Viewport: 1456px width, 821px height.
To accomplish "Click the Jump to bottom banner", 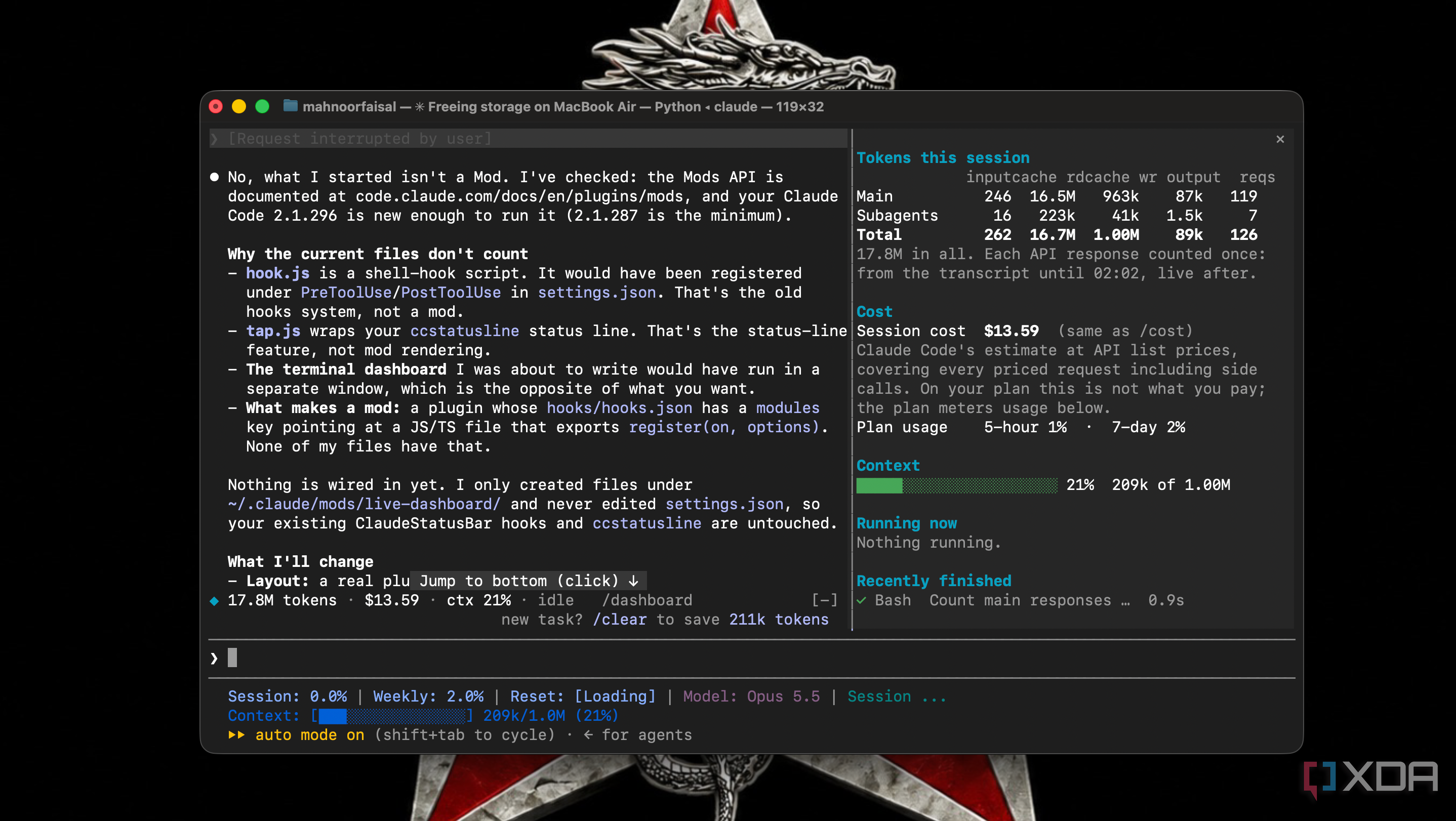I will (529, 581).
